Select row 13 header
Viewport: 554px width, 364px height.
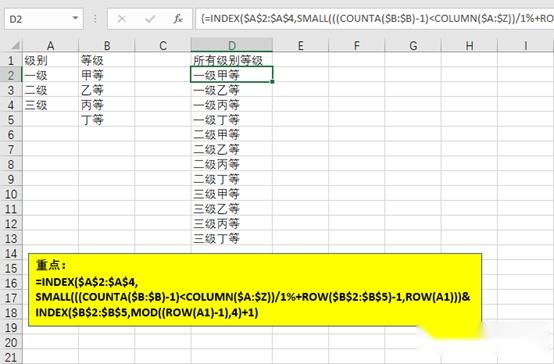click(11, 239)
